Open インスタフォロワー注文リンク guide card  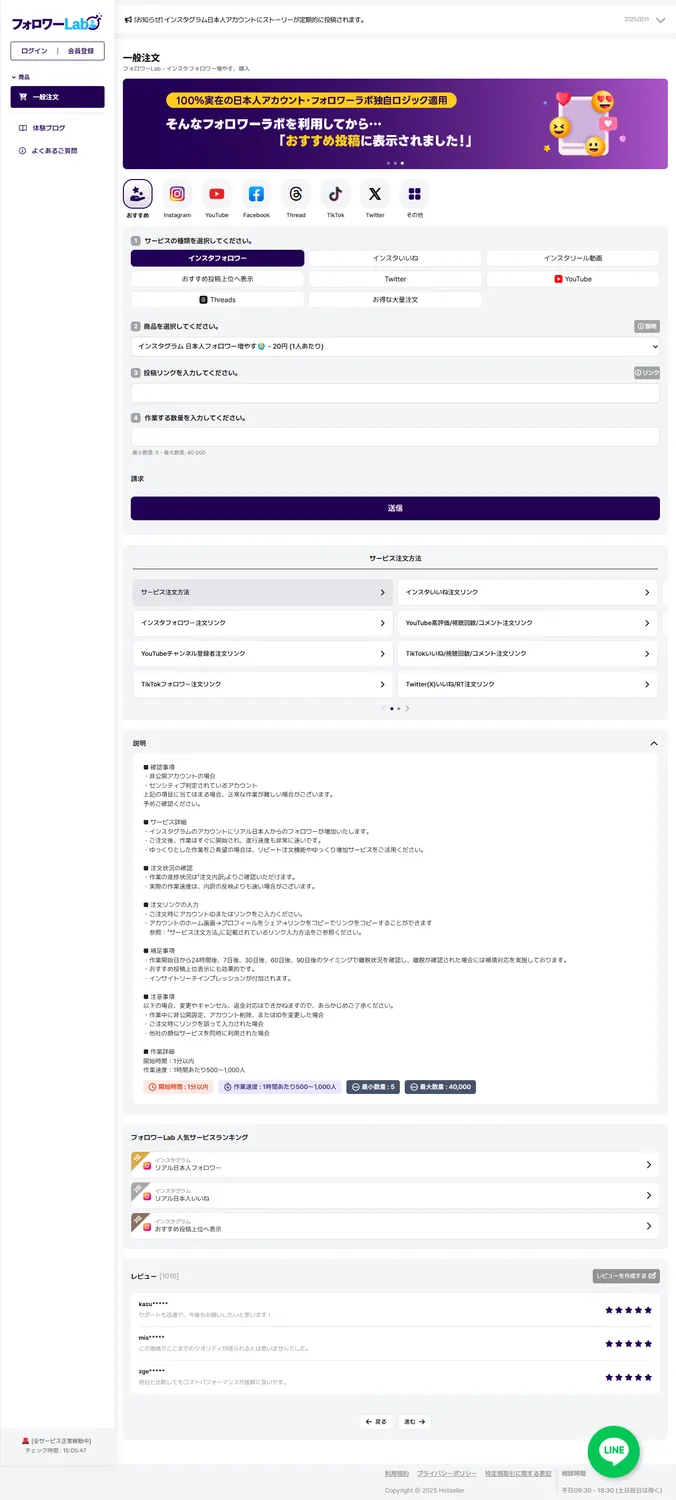pyautogui.click(x=263, y=623)
